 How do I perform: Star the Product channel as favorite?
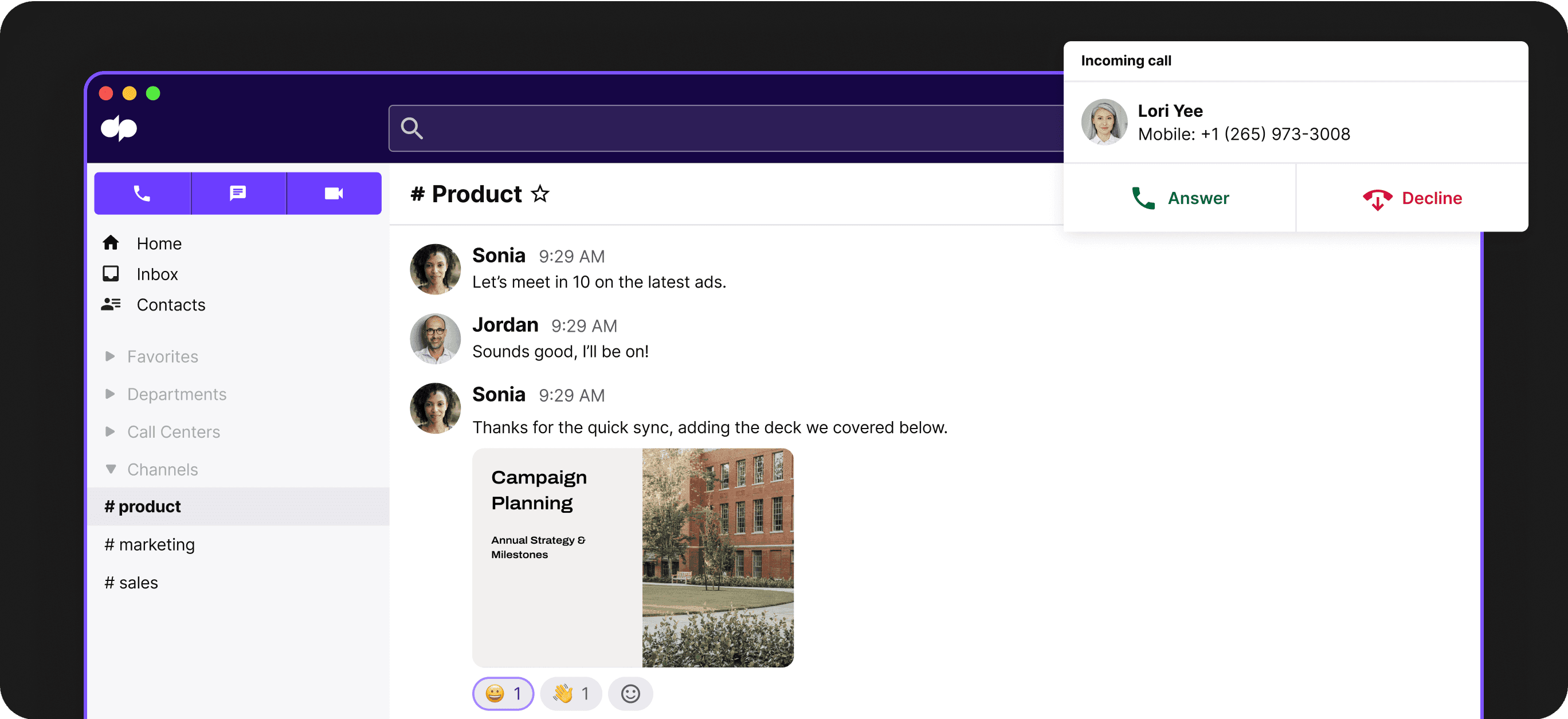540,194
